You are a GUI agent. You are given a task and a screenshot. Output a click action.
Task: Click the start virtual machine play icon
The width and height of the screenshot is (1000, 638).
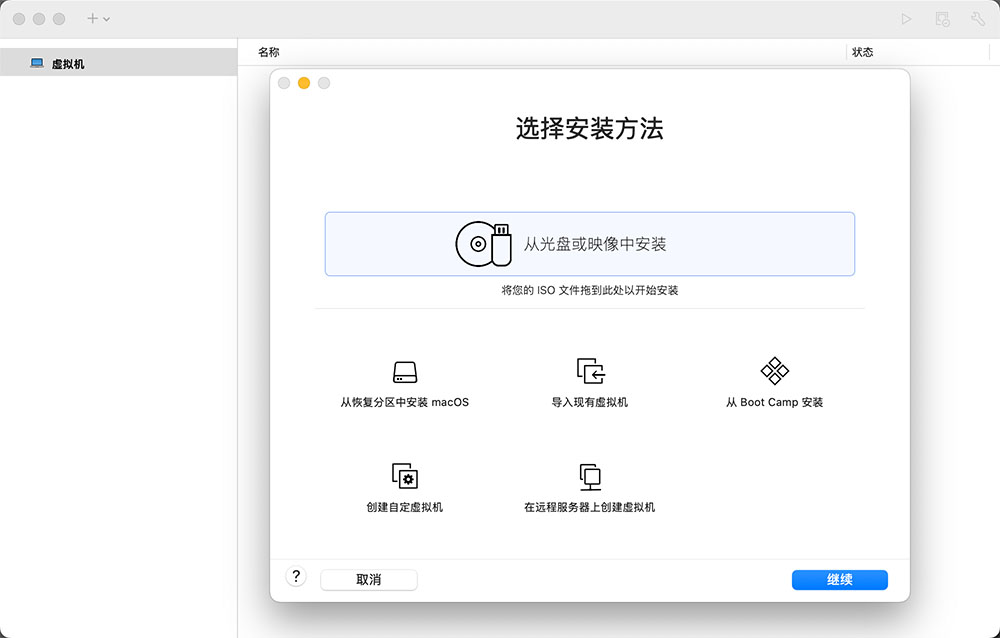coord(904,18)
